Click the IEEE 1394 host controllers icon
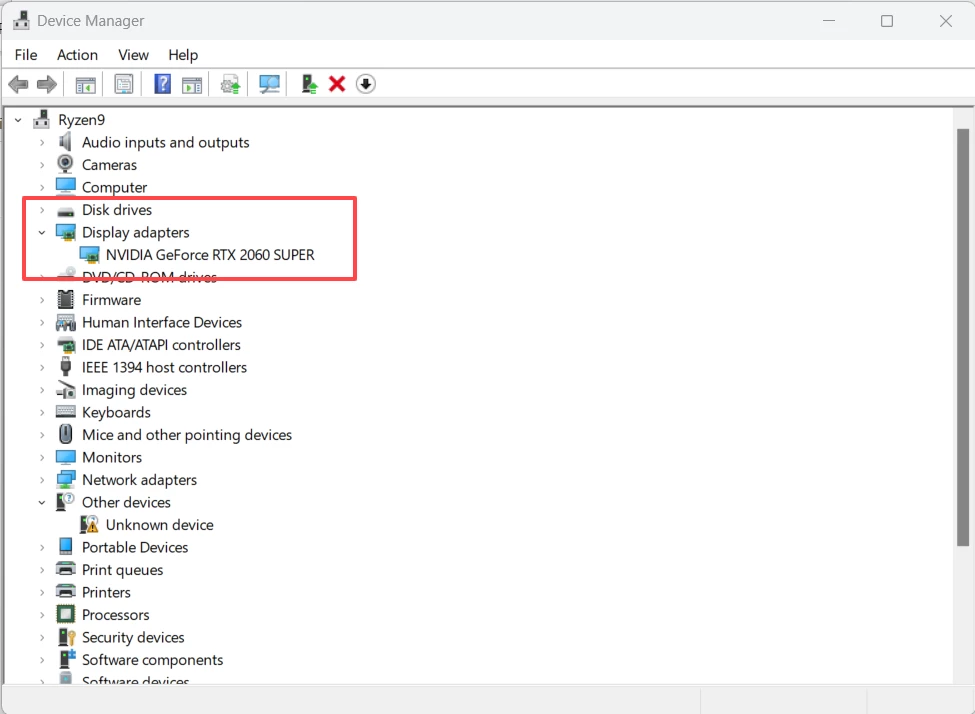Screen dimensions: 975x714 [x=65, y=366]
